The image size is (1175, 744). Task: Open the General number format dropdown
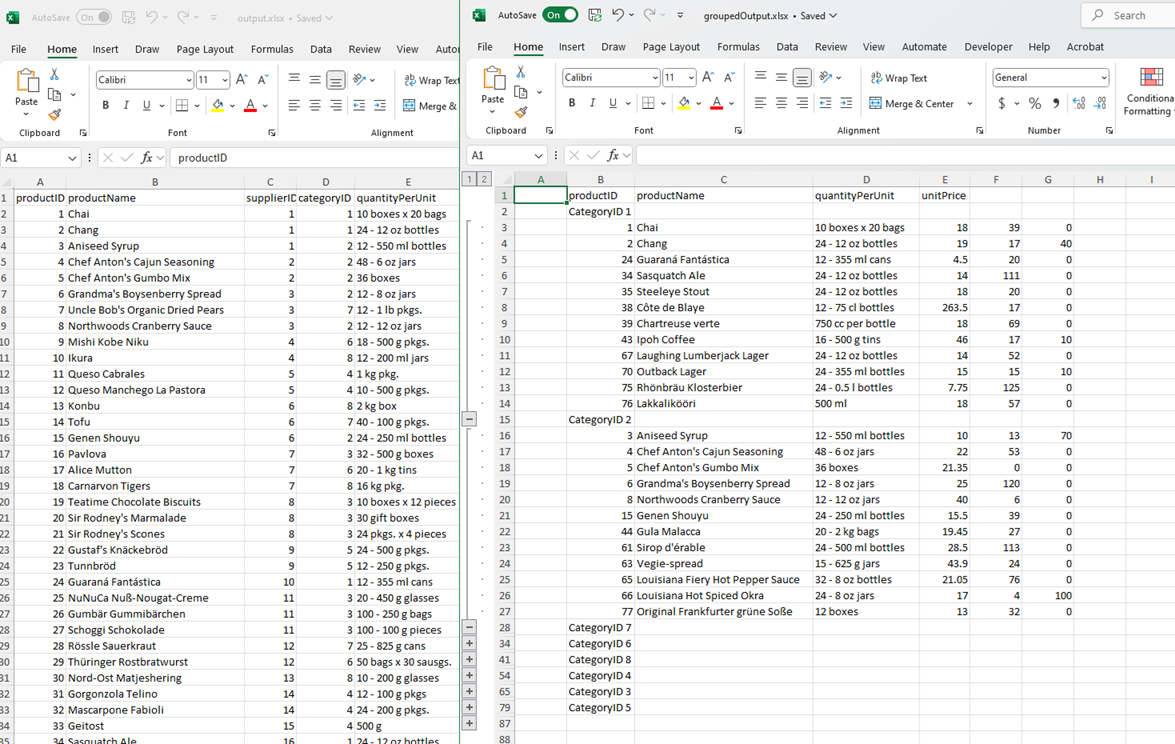coord(1103,78)
